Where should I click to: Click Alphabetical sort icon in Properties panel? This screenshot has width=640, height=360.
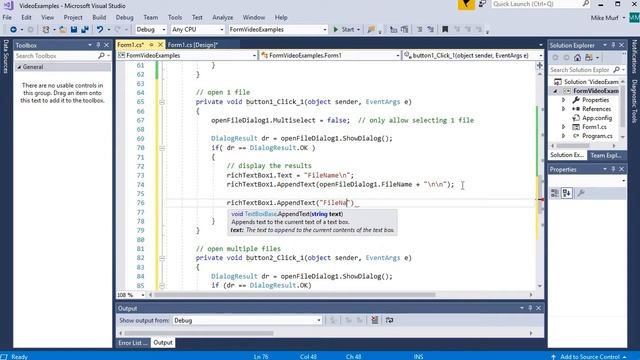pyautogui.click(x=567, y=193)
